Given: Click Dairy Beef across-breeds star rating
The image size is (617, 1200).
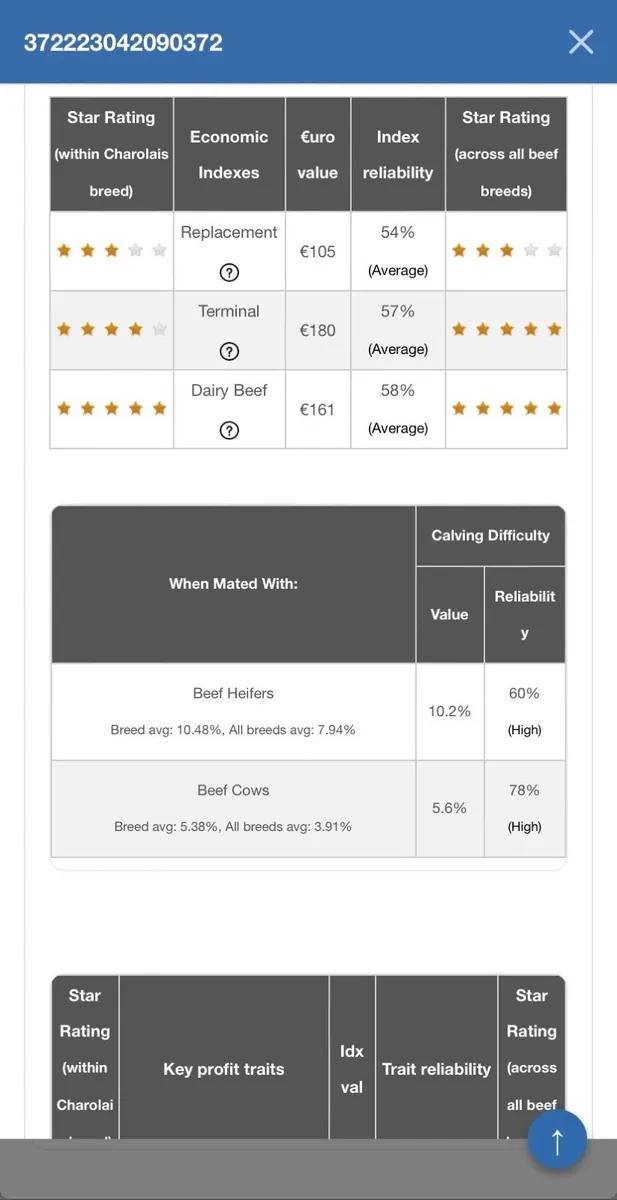Looking at the screenshot, I should click(506, 409).
